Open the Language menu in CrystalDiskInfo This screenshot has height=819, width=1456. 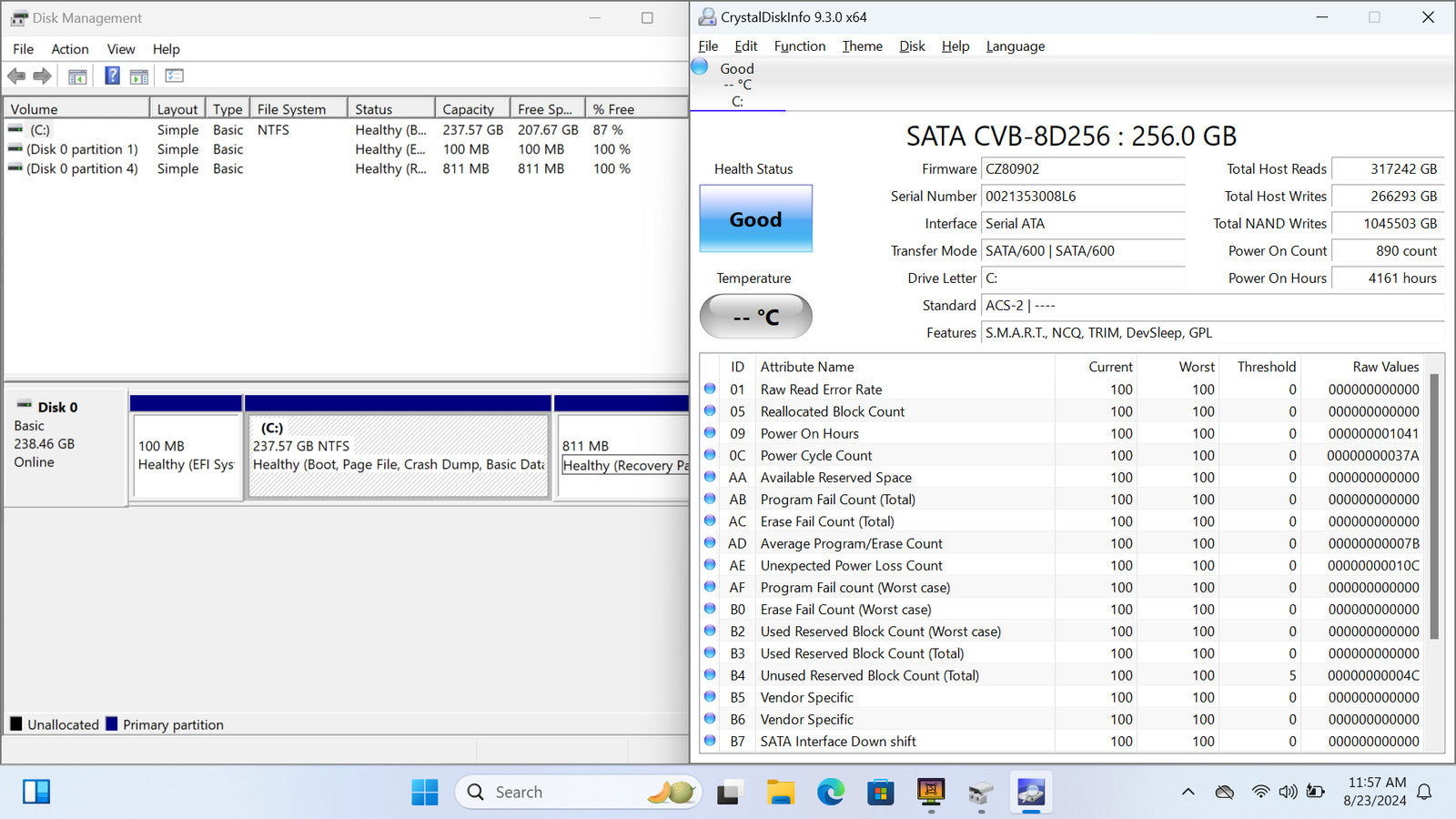(x=1015, y=46)
